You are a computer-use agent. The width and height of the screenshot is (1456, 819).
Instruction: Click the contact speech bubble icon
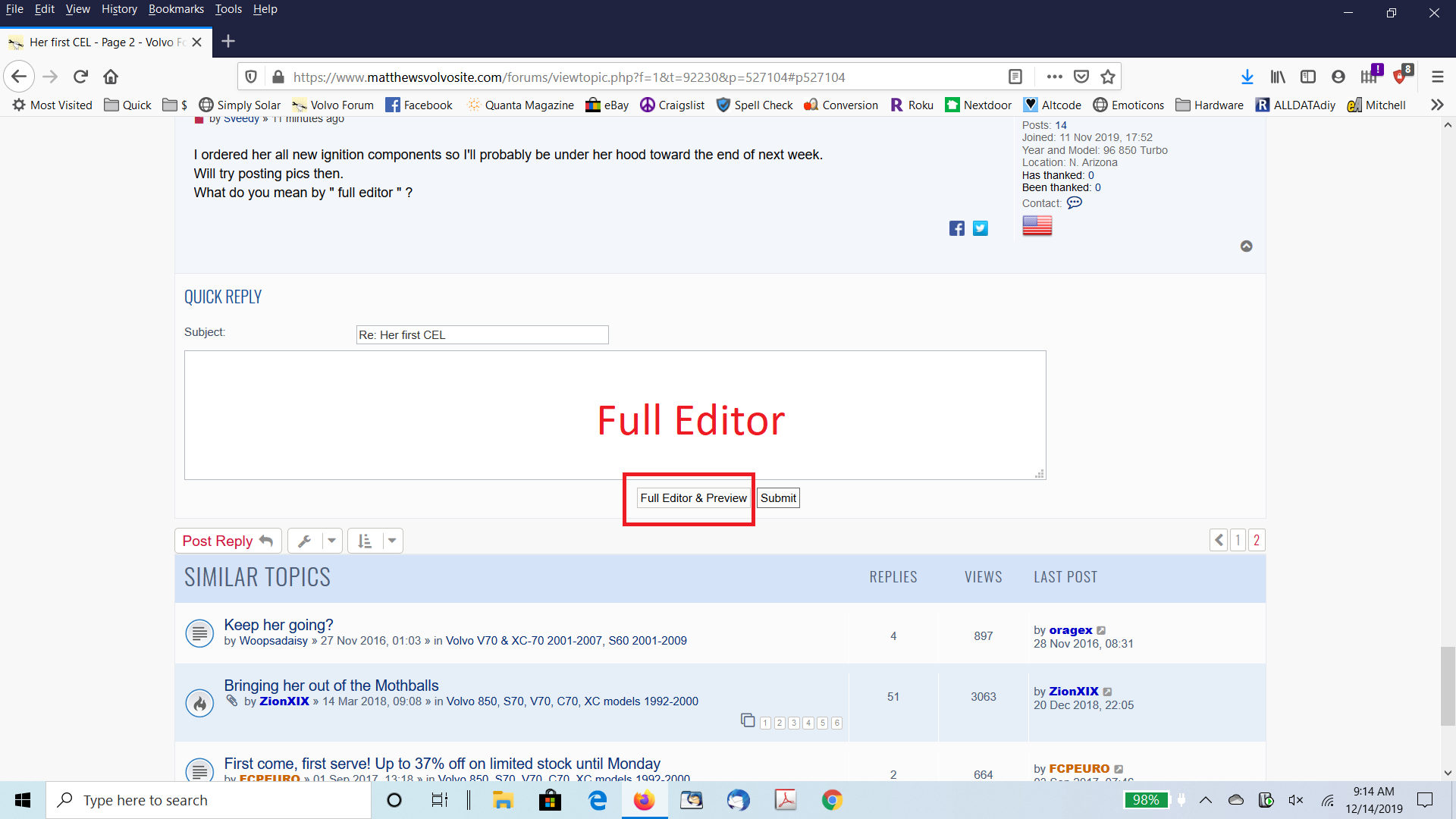(x=1075, y=202)
